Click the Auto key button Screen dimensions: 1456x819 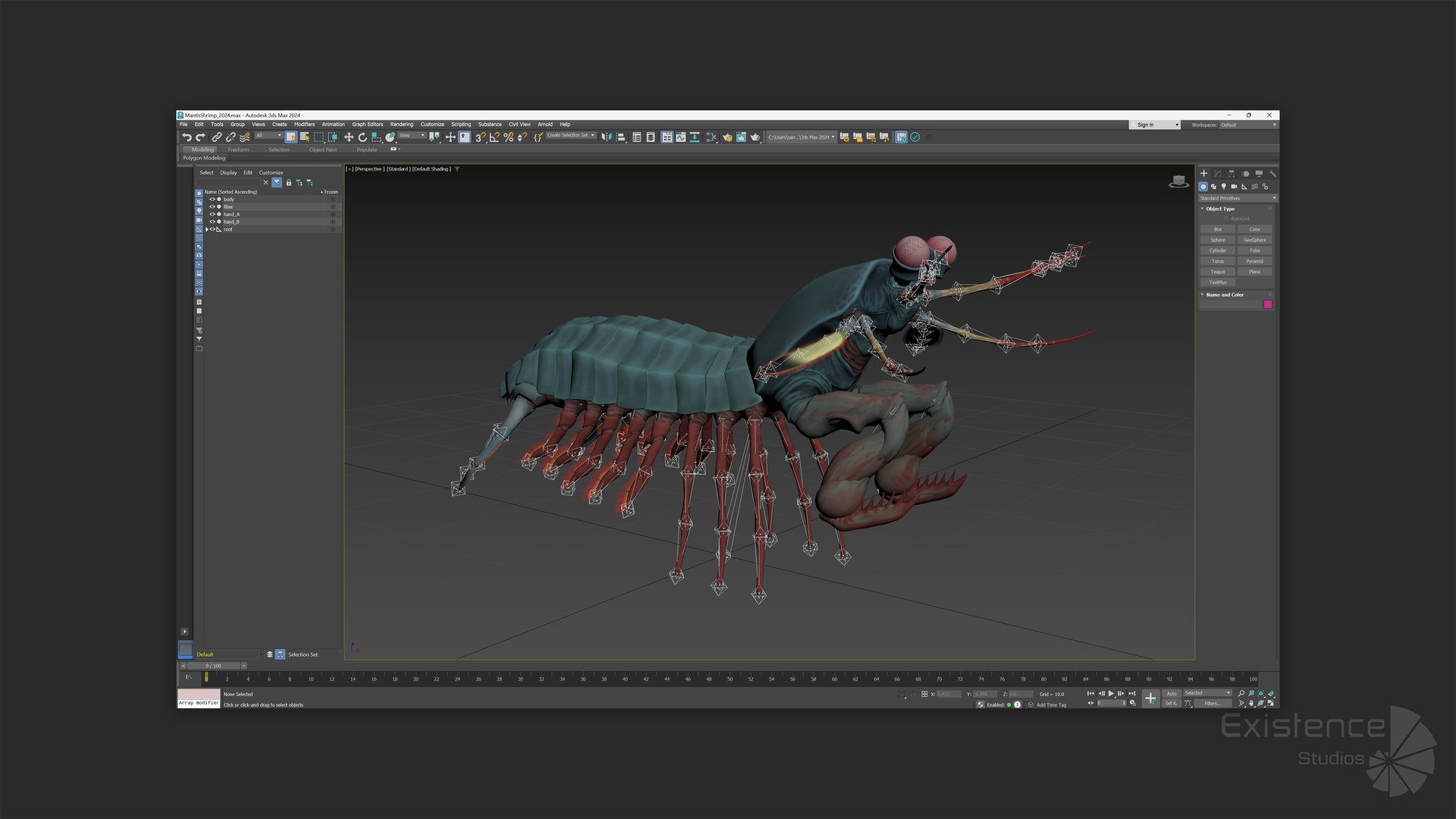1171,694
